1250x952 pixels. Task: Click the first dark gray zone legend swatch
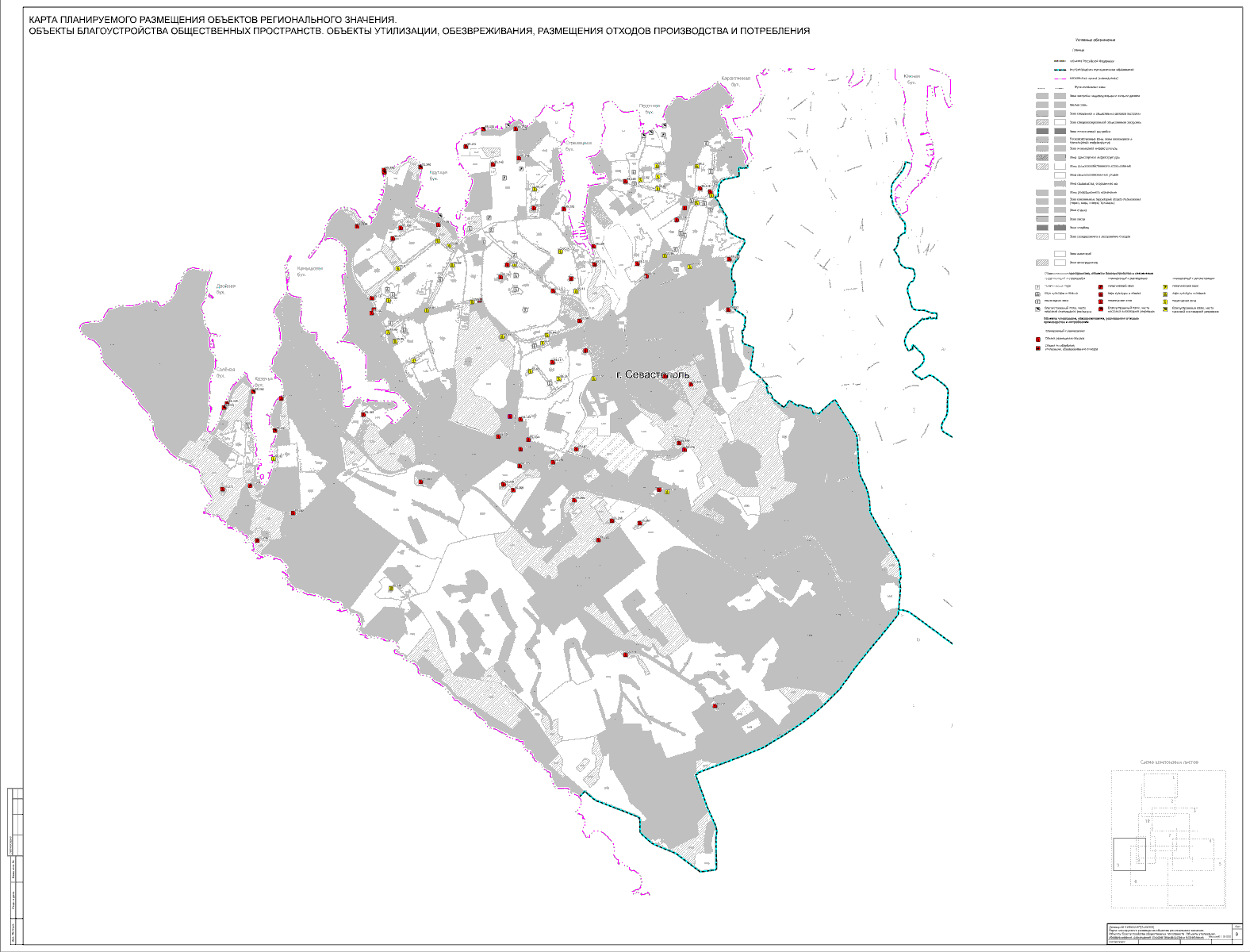point(1042,131)
